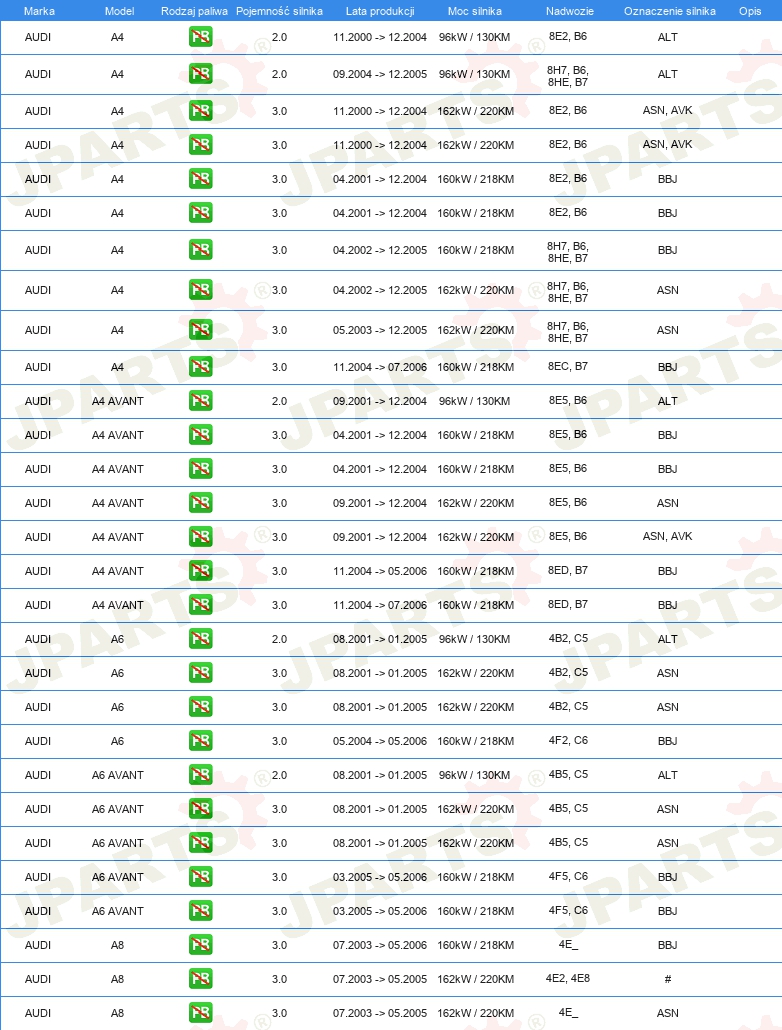The width and height of the screenshot is (782, 1030).
Task: Click '162kW / 220KM' in the A8 4E_ ASN row
Action: (476, 1014)
